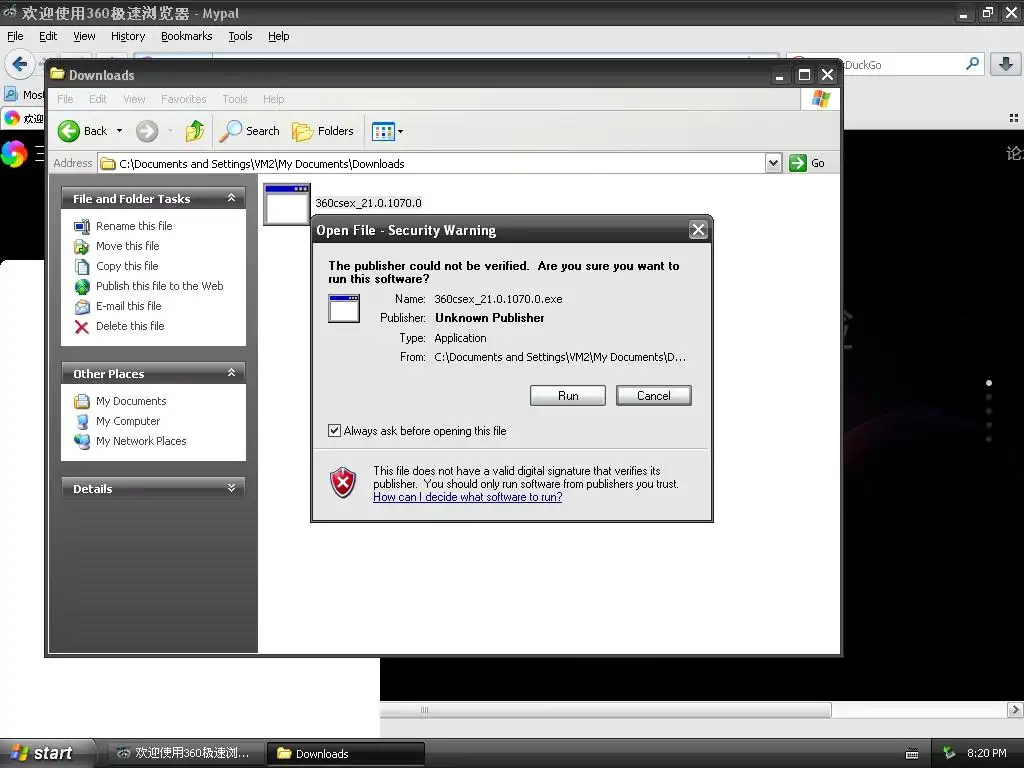Image resolution: width=1024 pixels, height=768 pixels.
Task: Click the address bar path field
Action: pos(431,163)
